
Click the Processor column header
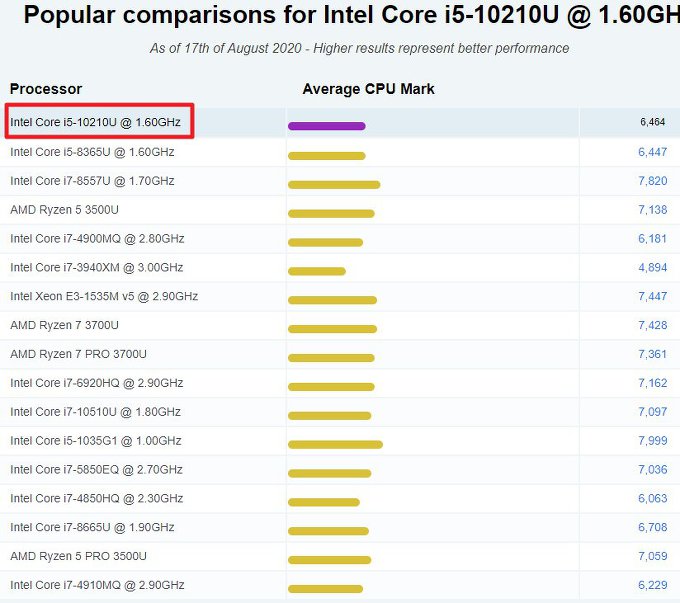pos(46,89)
